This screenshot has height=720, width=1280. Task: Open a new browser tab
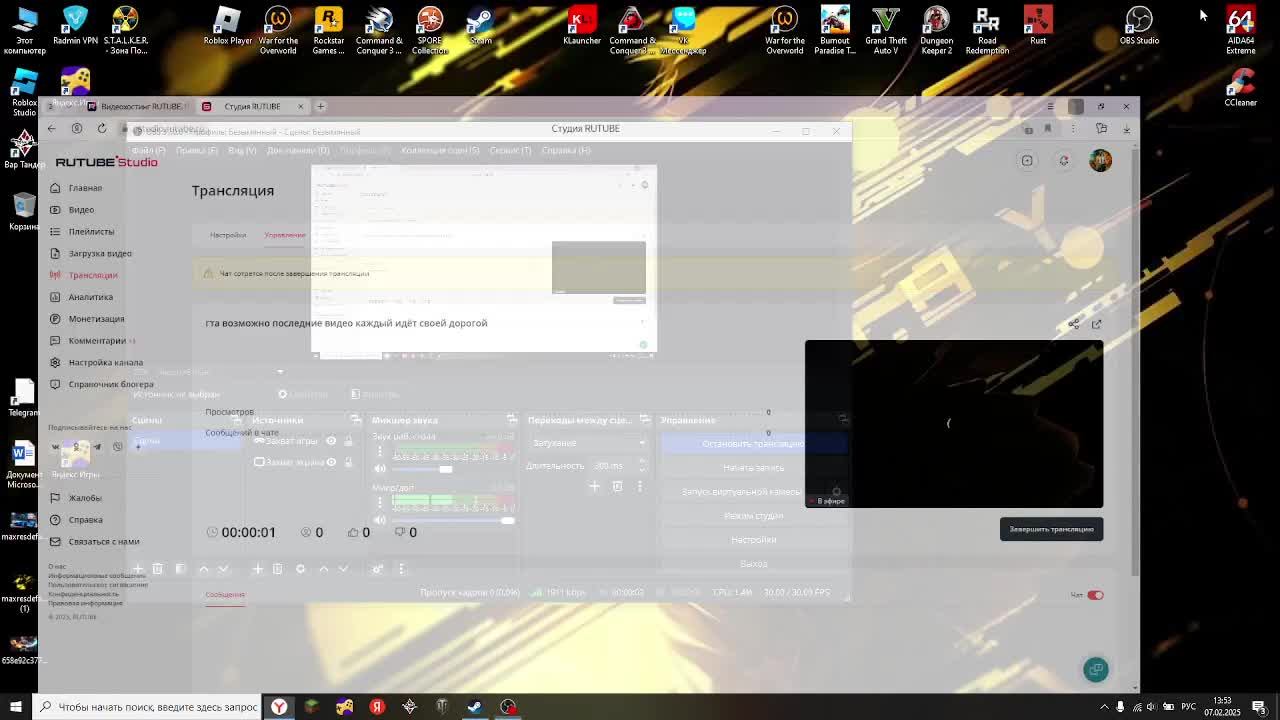coord(321,106)
